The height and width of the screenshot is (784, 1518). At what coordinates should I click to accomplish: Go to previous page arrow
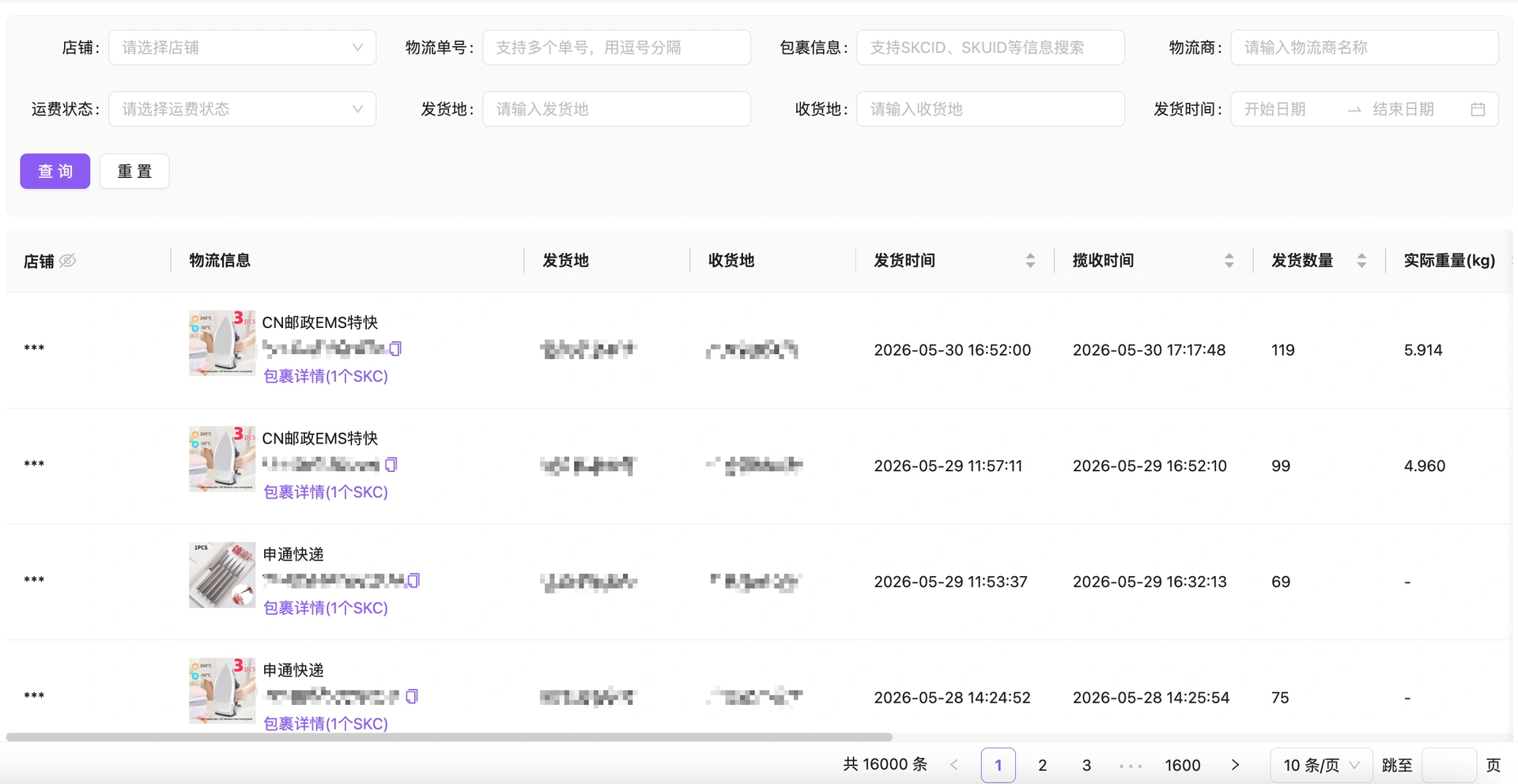(954, 765)
